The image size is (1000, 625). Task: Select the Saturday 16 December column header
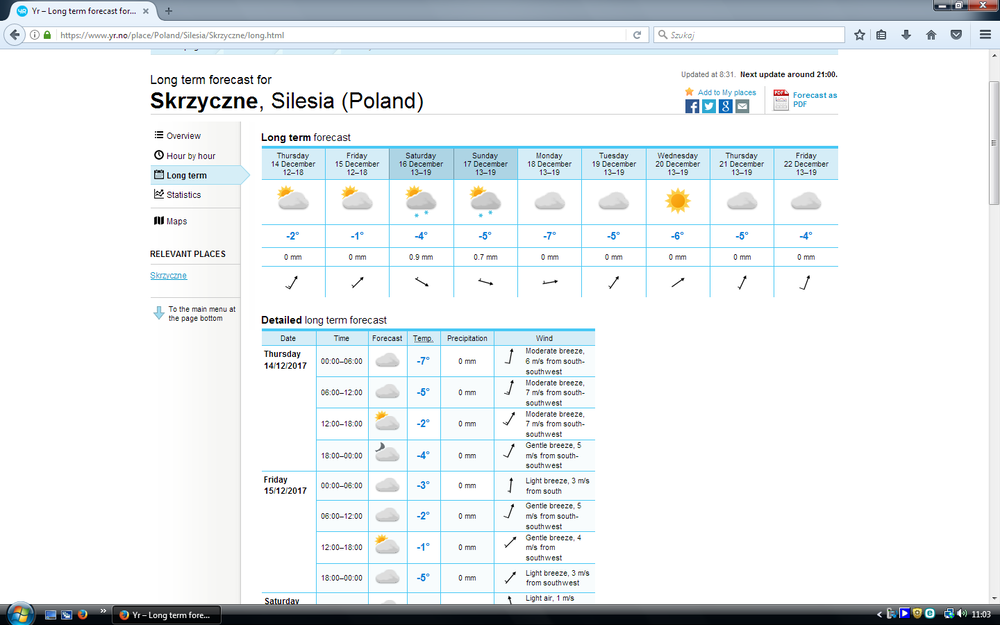[x=421, y=164]
